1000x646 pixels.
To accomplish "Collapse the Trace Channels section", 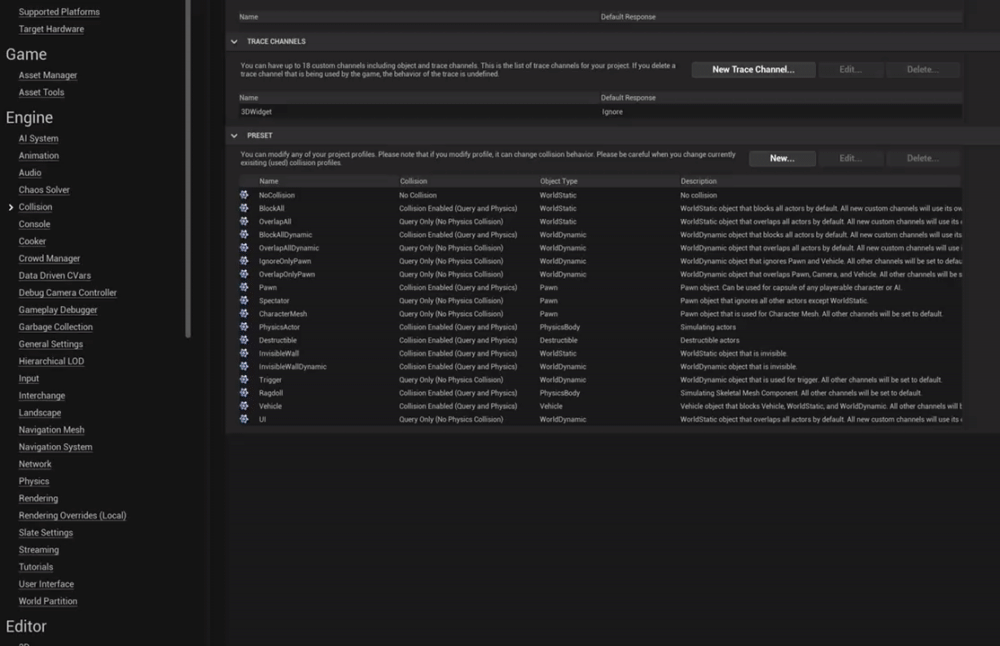I will pos(234,41).
